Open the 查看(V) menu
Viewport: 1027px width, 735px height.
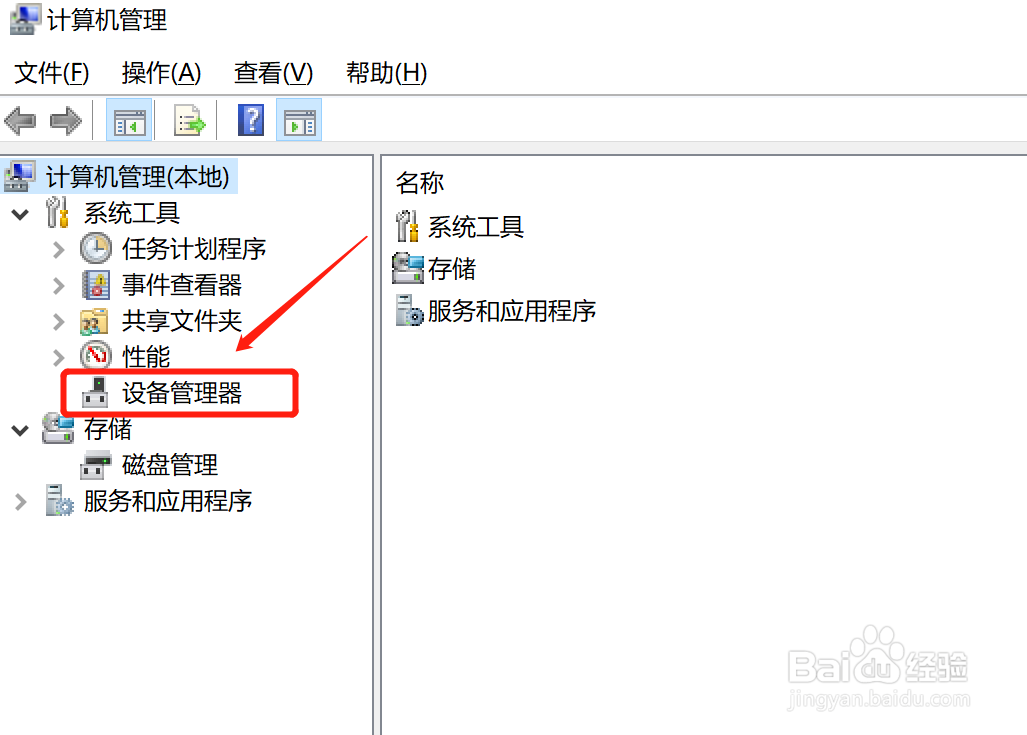coord(274,73)
